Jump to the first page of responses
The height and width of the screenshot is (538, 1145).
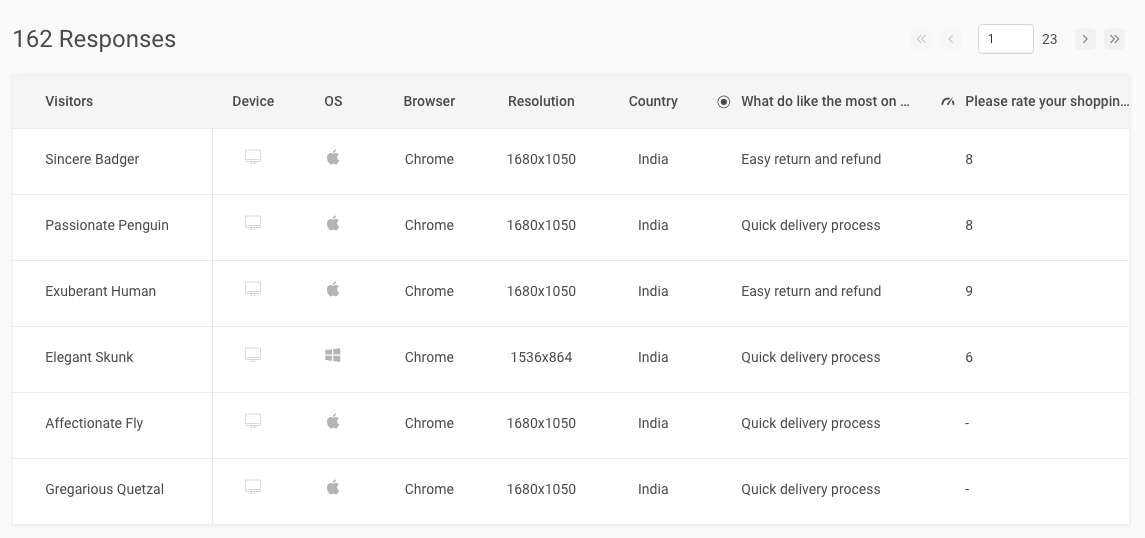pyautogui.click(x=921, y=39)
